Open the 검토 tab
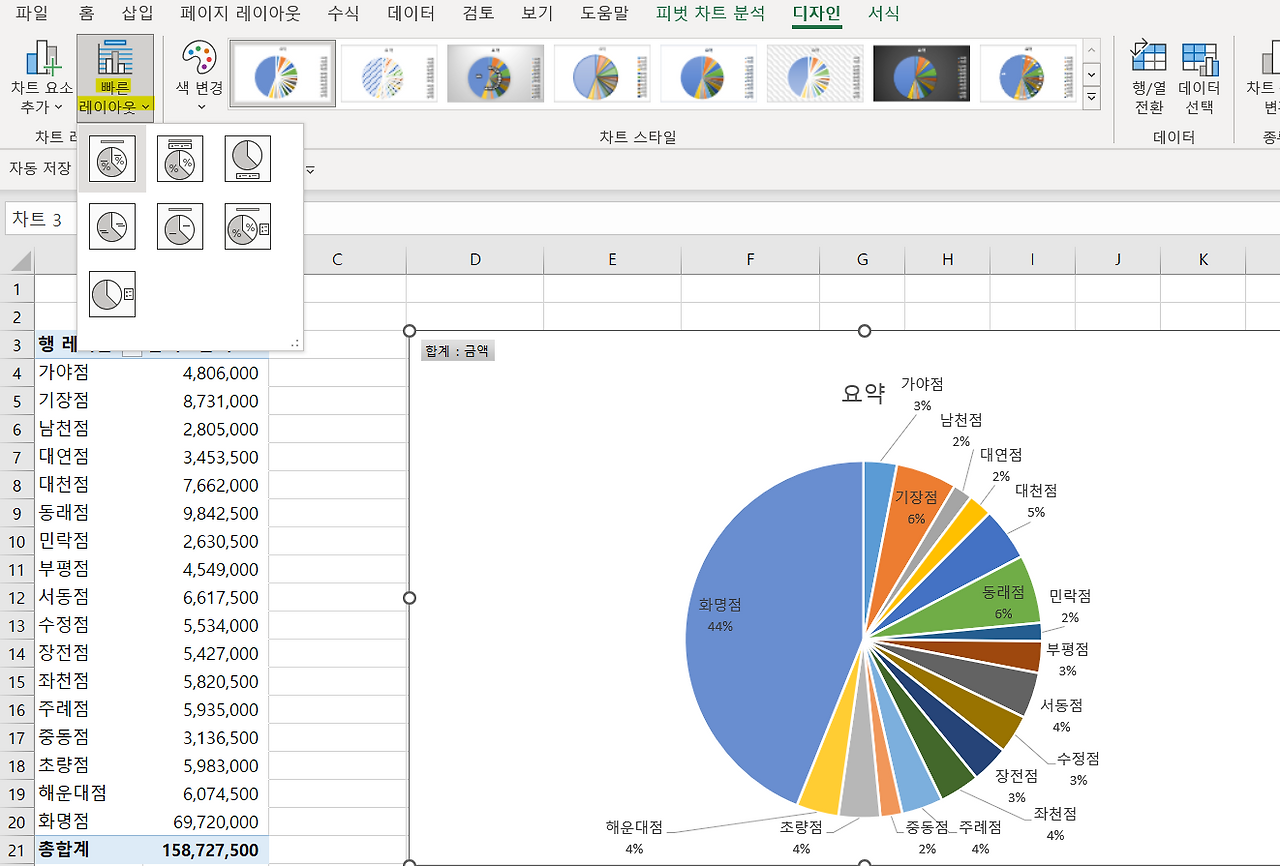 click(477, 13)
